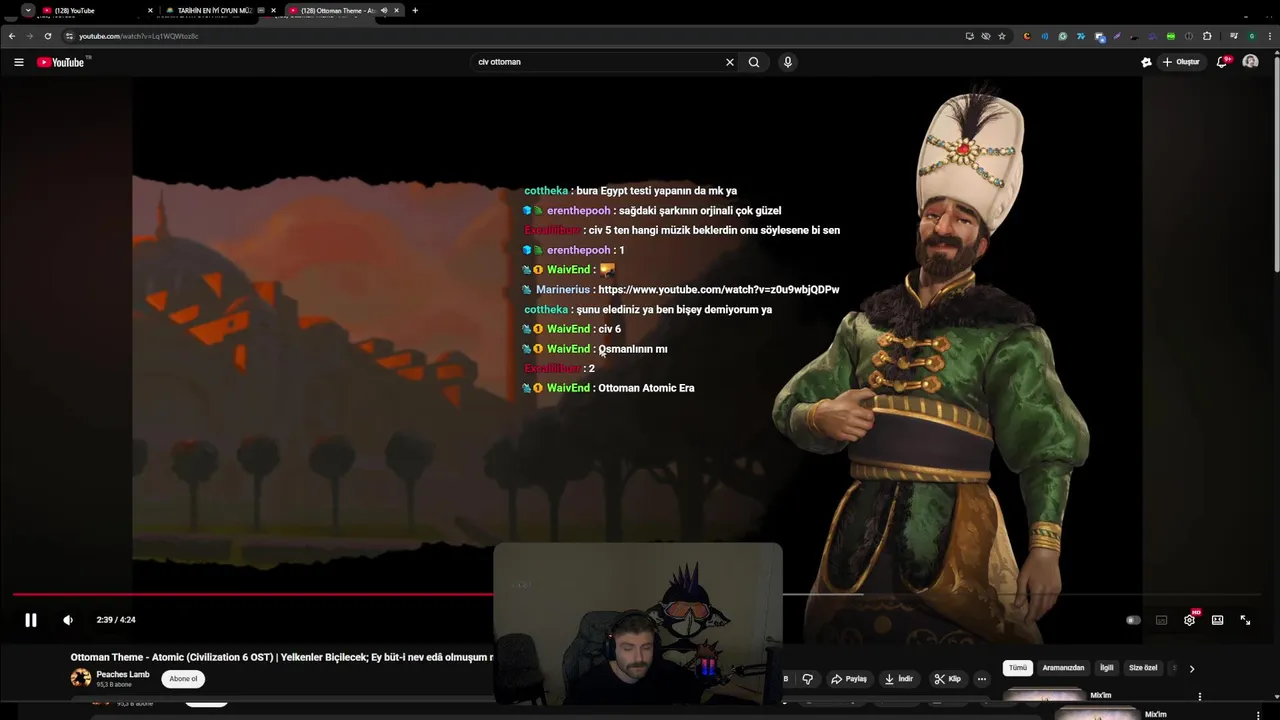Toggle subtitles button in the player
This screenshot has height=720, width=1280.
click(x=1161, y=620)
